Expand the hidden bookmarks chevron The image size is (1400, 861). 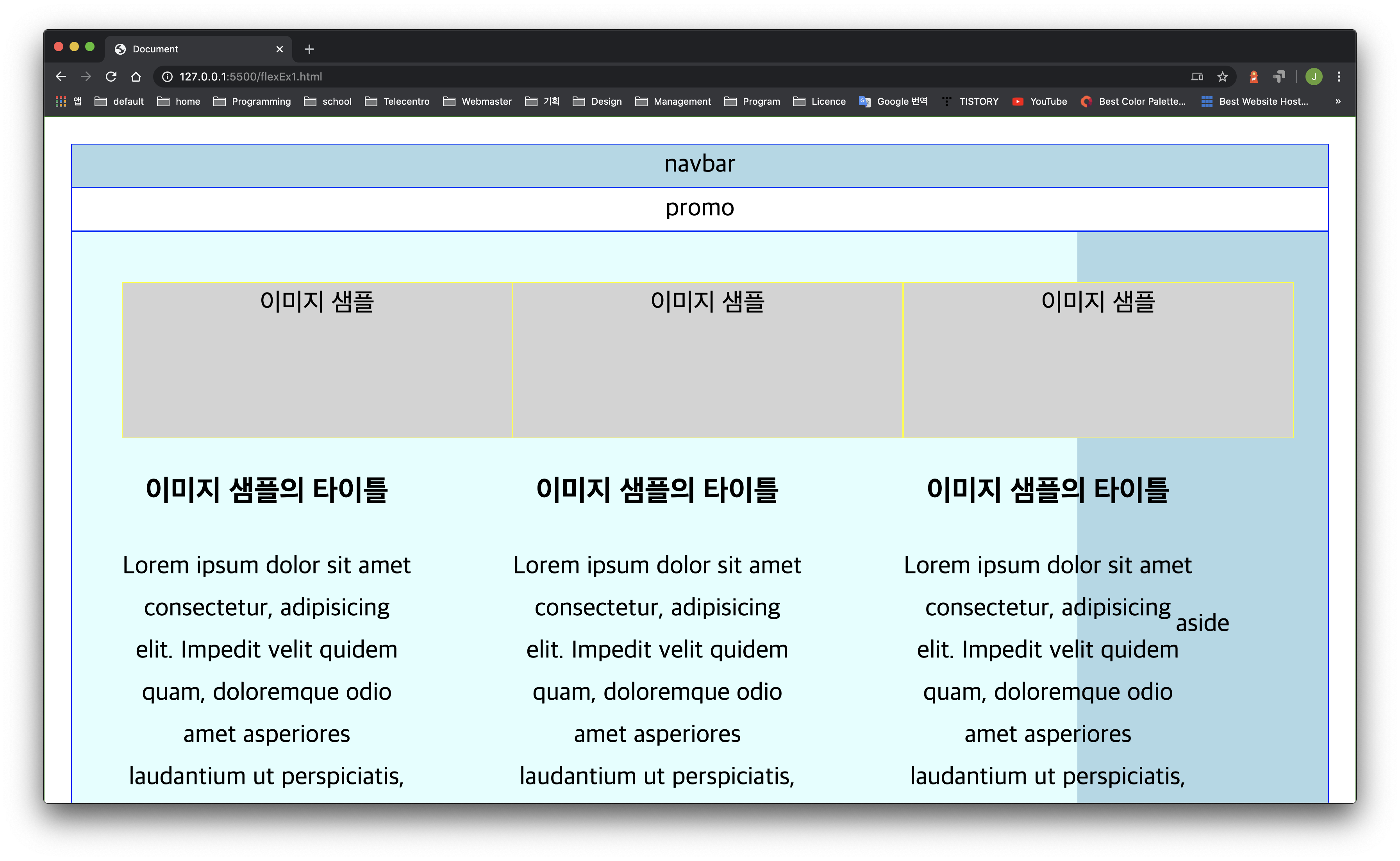(1338, 101)
